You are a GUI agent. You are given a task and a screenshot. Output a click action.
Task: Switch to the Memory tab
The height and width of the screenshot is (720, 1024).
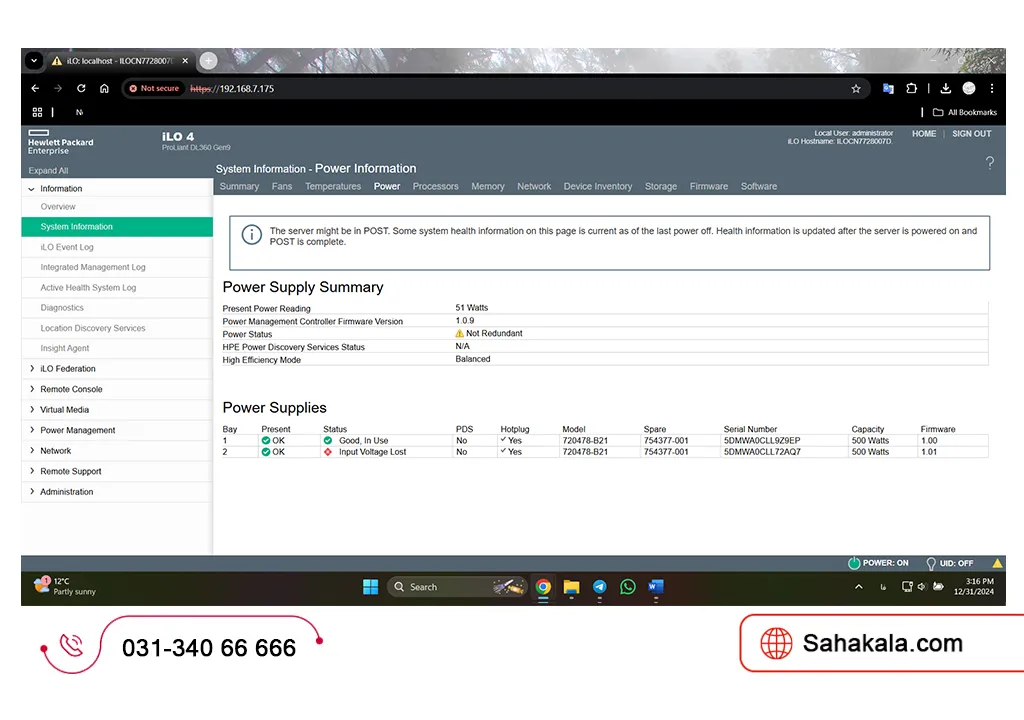tap(488, 186)
